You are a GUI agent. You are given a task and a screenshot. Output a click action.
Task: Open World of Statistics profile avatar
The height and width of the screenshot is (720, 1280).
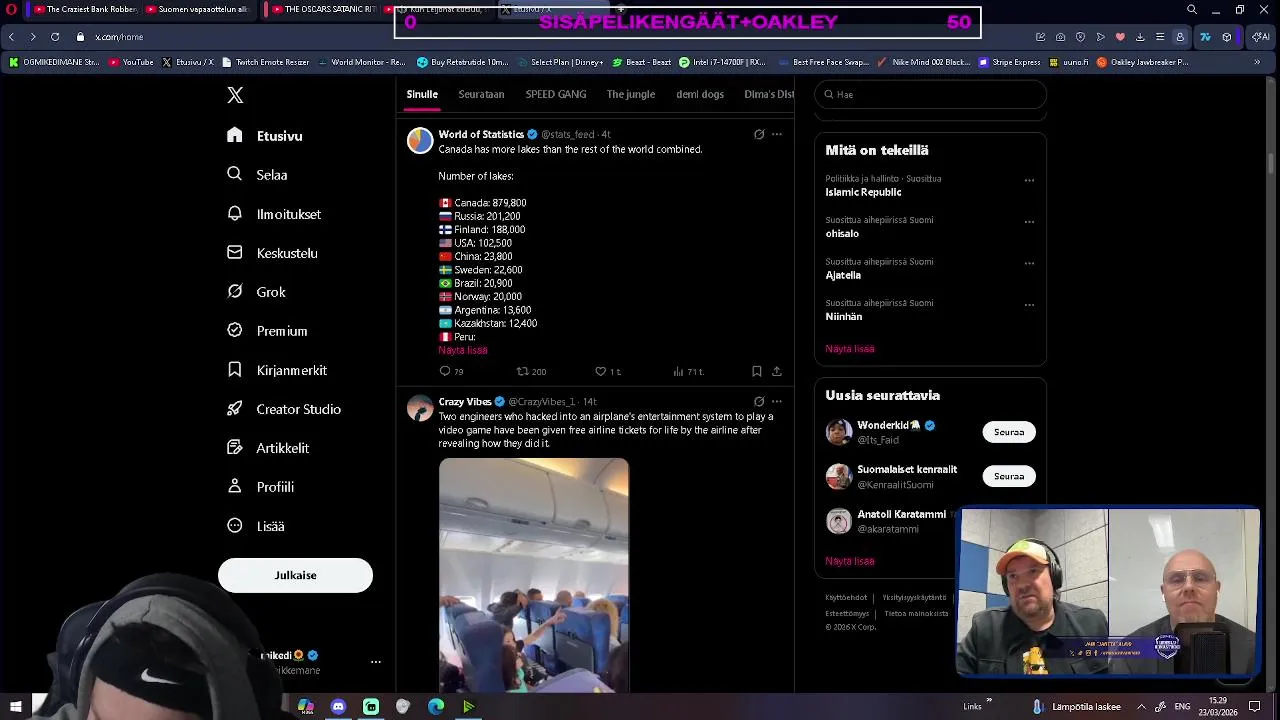point(420,140)
